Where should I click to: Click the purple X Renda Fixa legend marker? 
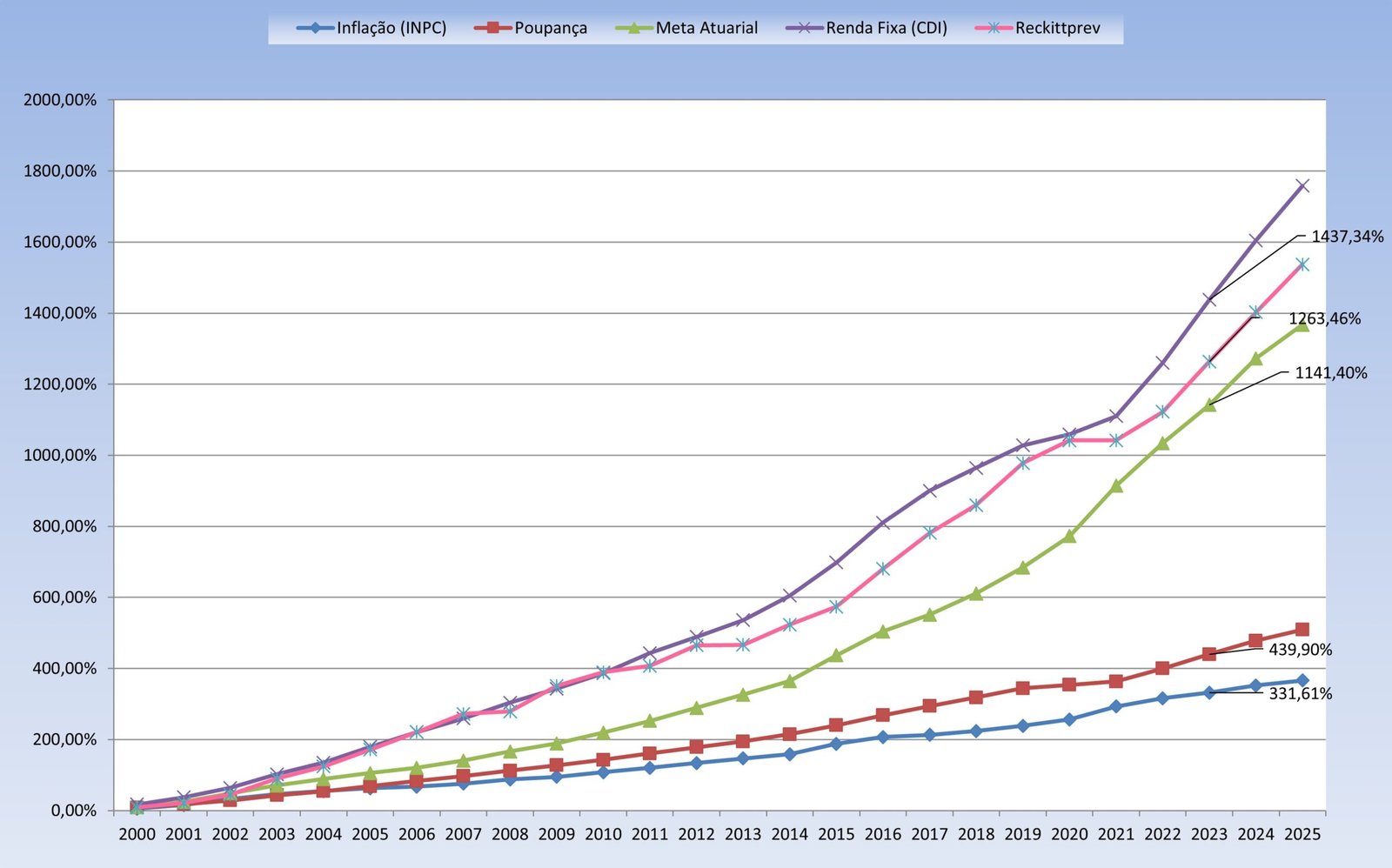(805, 28)
